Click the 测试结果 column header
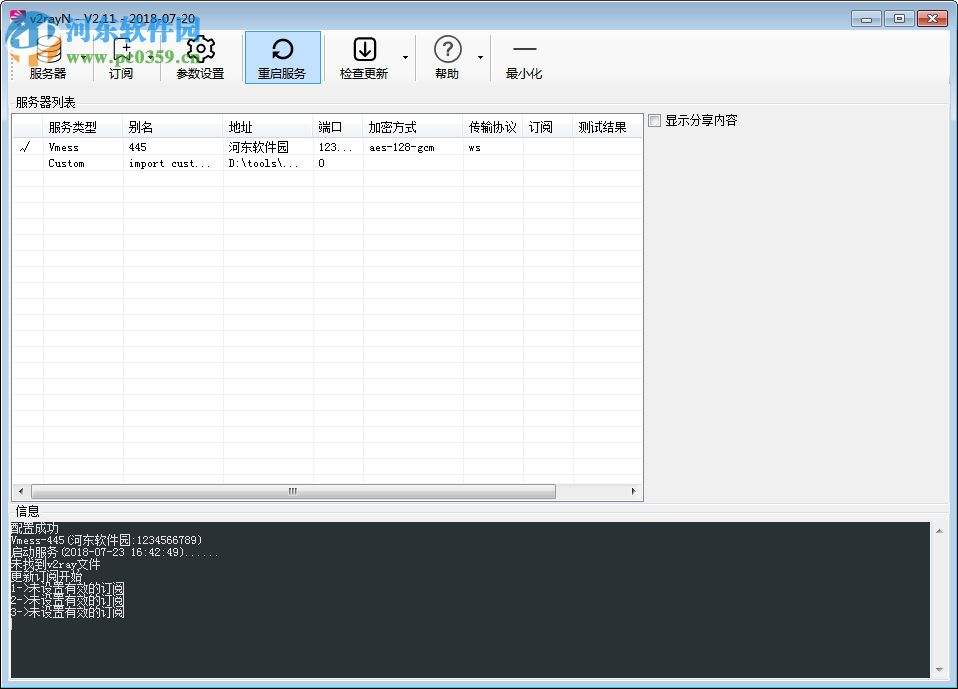The width and height of the screenshot is (958, 689). coord(607,127)
